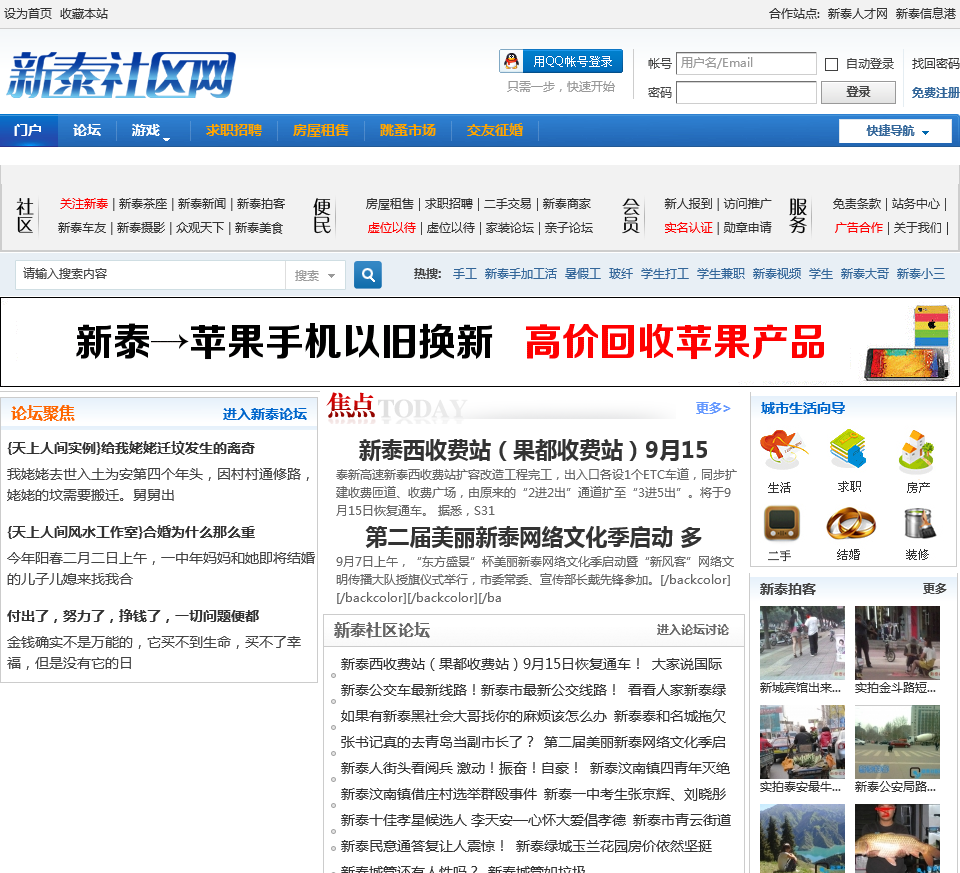Open headline 新泰西收费站(果都收费站)9月15
Image resolution: width=960 pixels, height=873 pixels.
533,450
